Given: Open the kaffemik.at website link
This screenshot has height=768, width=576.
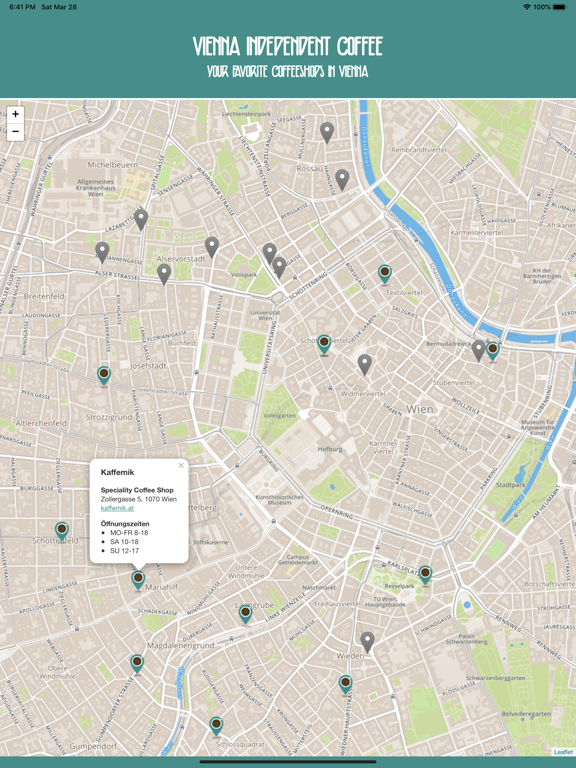Looking at the screenshot, I should coord(117,508).
